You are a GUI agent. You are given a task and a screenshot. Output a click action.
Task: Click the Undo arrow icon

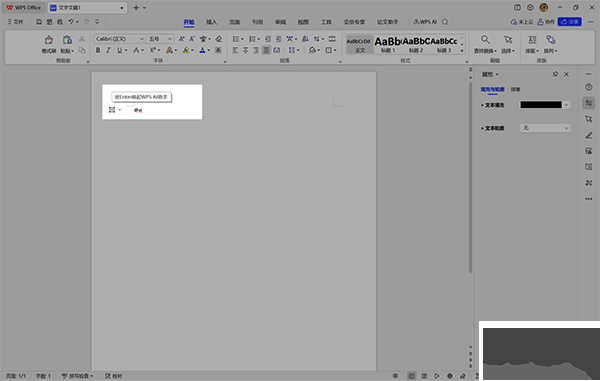(x=71, y=22)
